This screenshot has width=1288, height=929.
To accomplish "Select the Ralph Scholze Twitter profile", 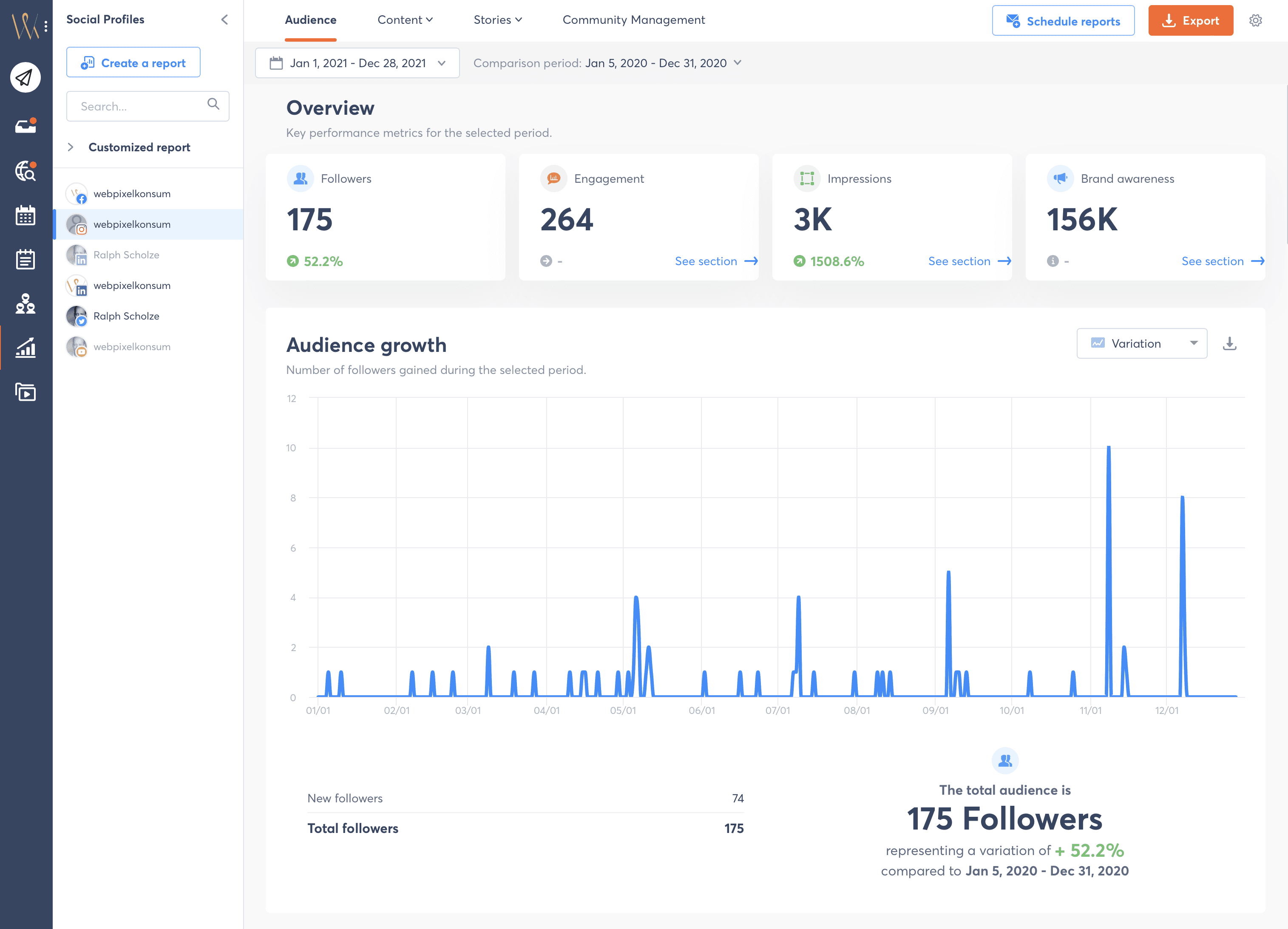I will click(x=126, y=316).
